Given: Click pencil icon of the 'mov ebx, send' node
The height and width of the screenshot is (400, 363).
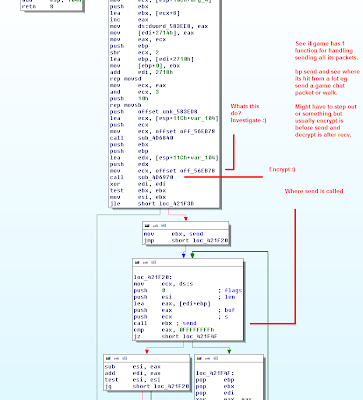Looking at the screenshot, I should [x=155, y=226].
